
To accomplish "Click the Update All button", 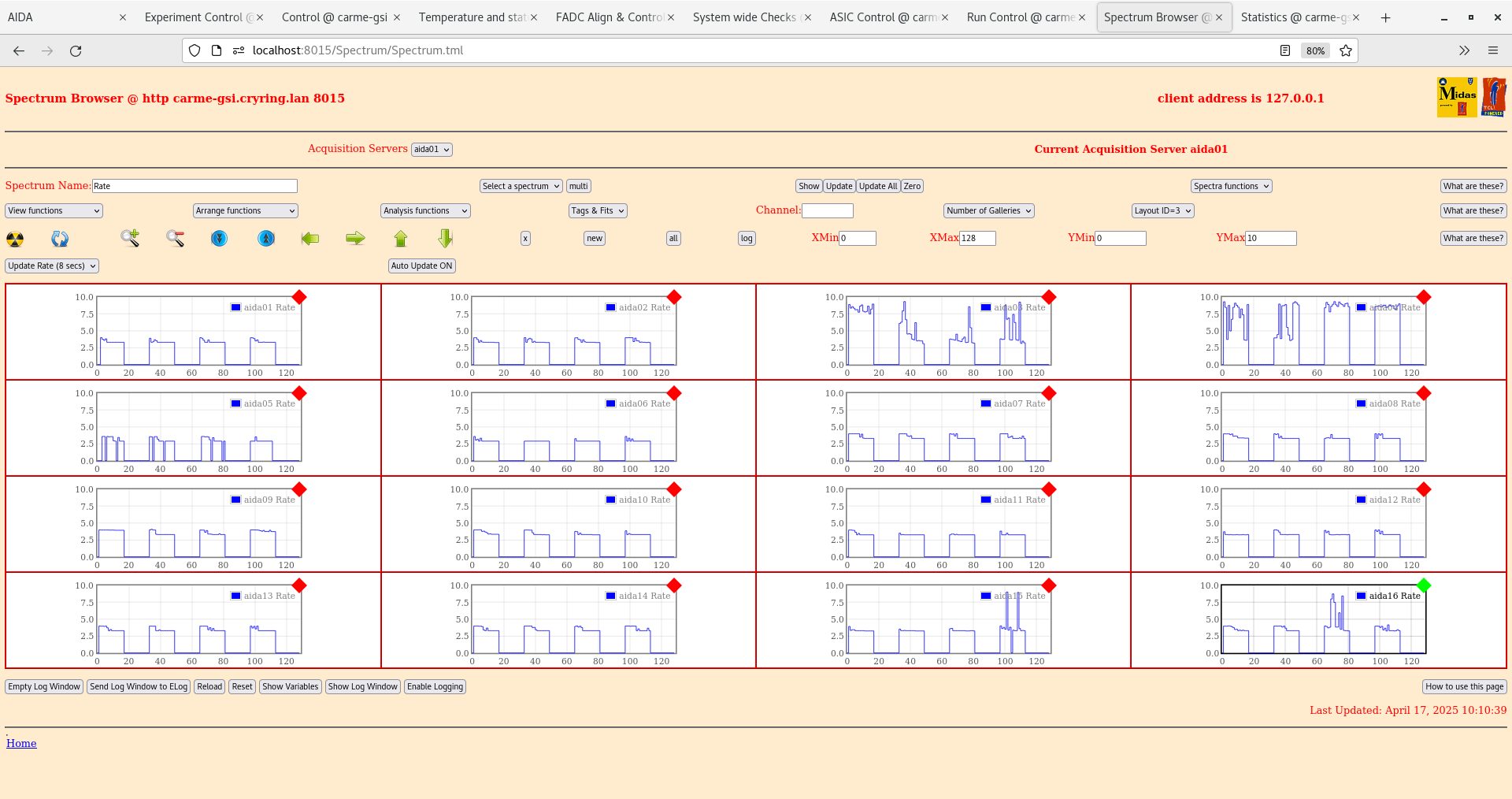I will coord(877,186).
